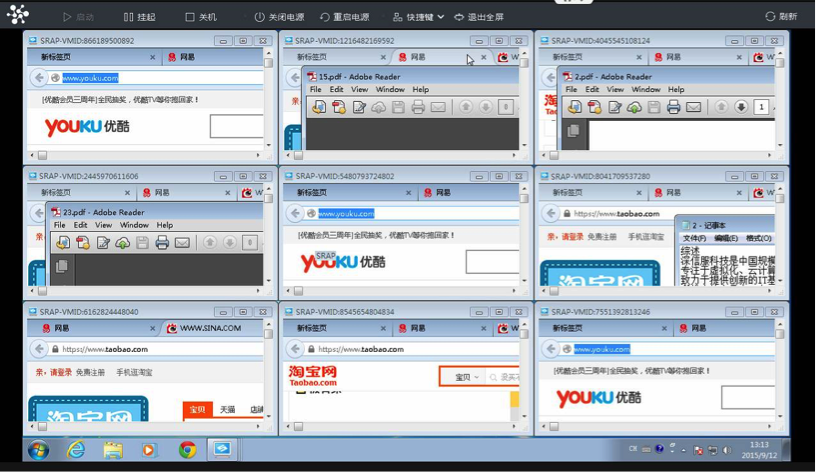Open the File menu in 15.pdf Adobe Reader
This screenshot has height=472, width=816.
pos(315,90)
